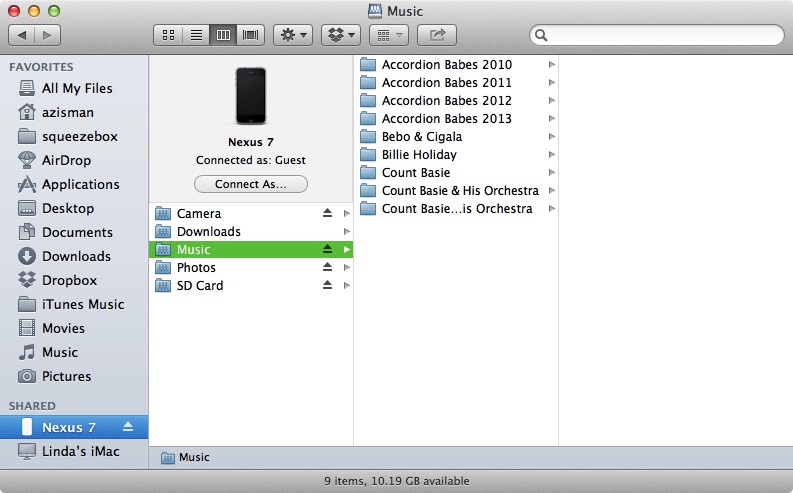Click the Share toolbar button

437,35
